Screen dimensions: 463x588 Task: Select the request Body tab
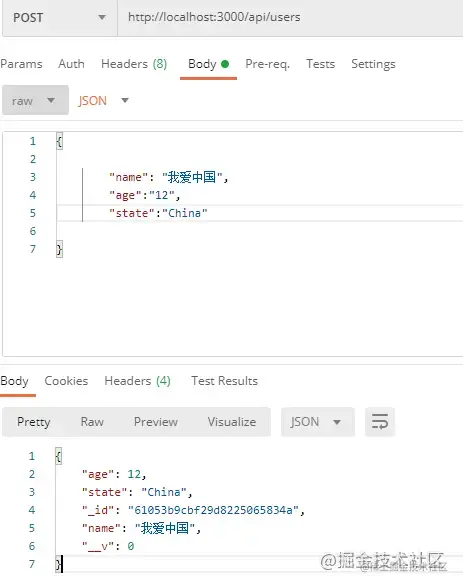tap(208, 64)
